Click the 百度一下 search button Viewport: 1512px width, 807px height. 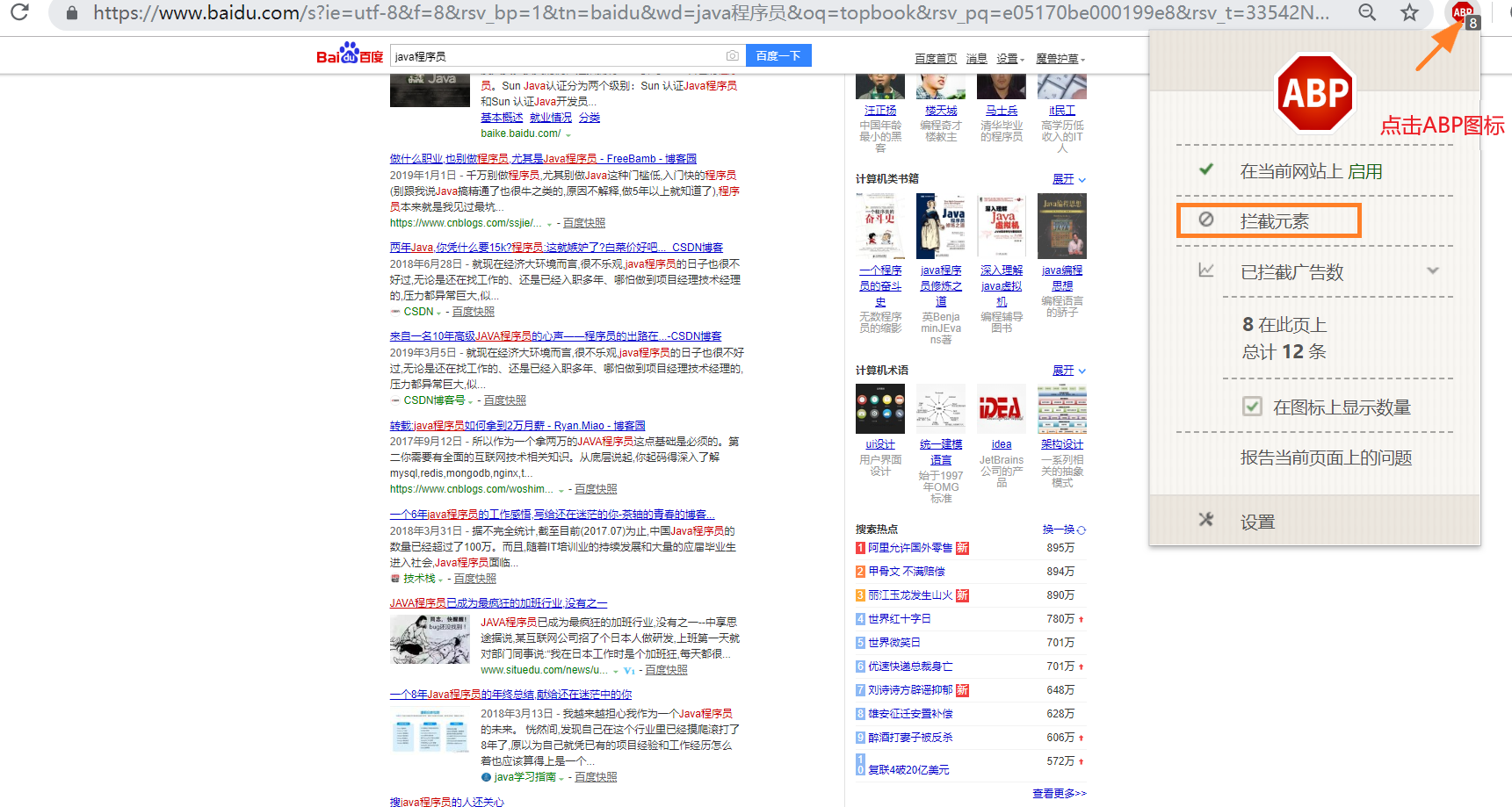[x=778, y=54]
